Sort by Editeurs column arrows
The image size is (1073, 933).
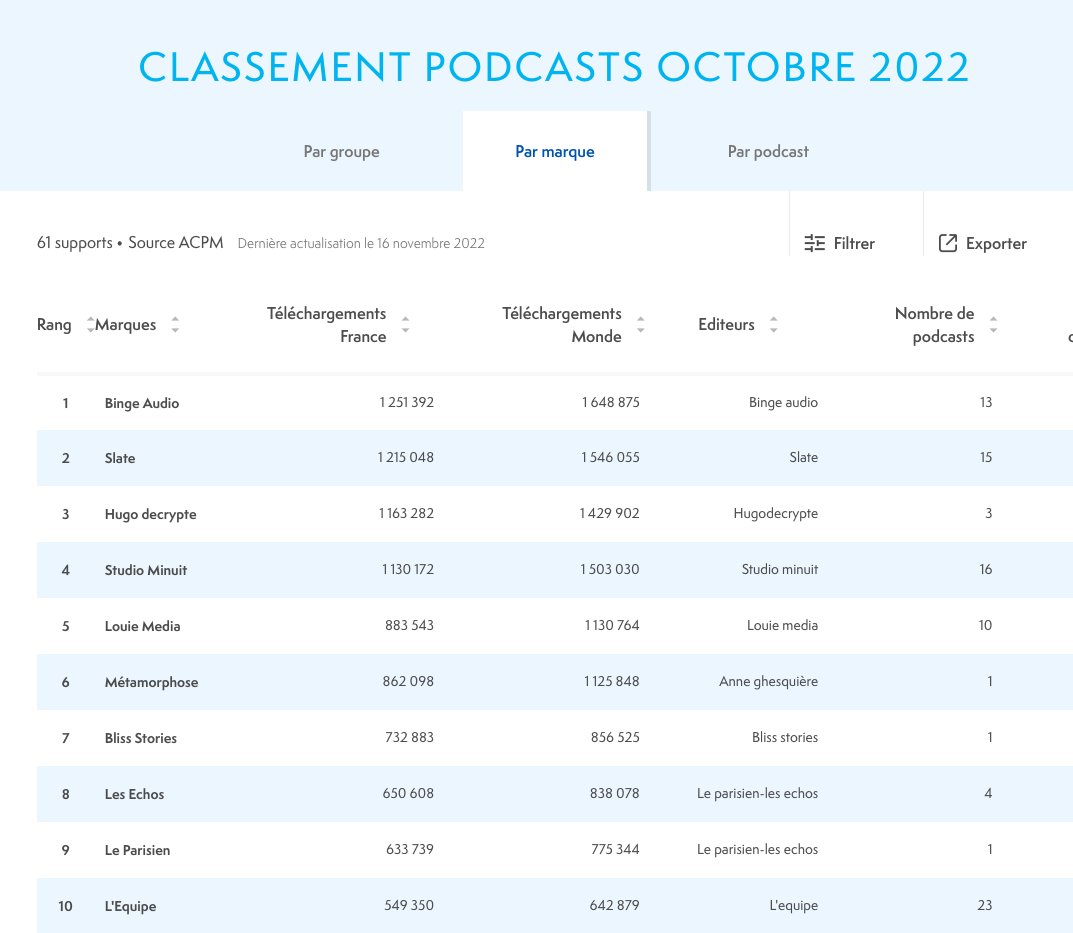[773, 324]
